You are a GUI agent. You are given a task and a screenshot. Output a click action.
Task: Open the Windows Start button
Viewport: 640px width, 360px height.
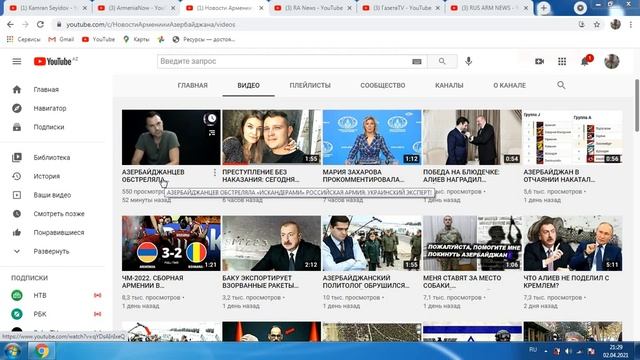[x=12, y=351]
